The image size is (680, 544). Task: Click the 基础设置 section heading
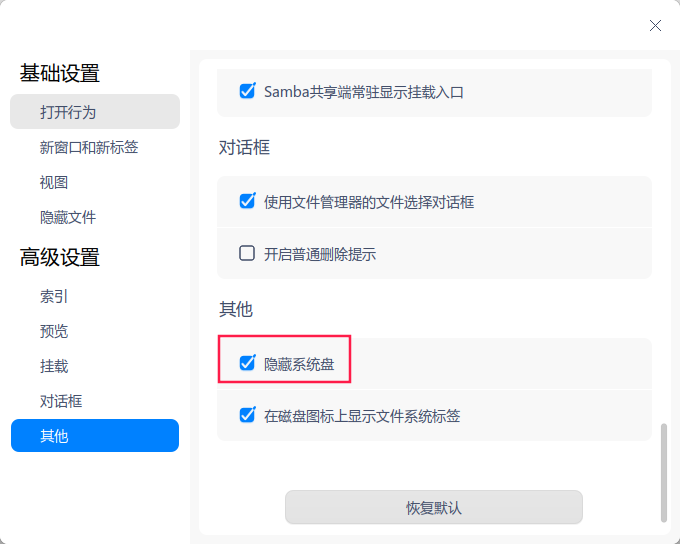tap(60, 73)
